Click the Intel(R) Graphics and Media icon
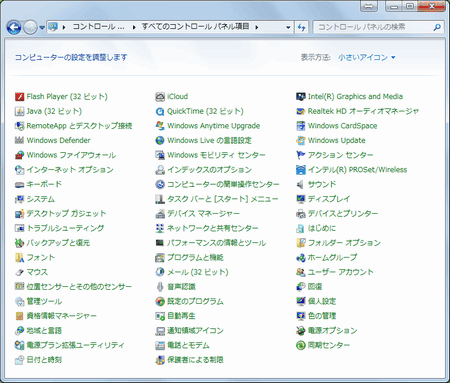 pos(301,97)
